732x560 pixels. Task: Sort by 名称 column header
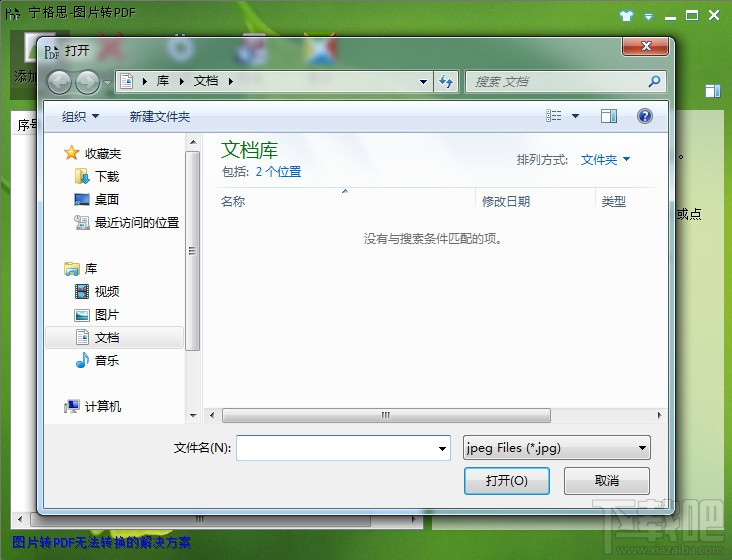click(232, 201)
